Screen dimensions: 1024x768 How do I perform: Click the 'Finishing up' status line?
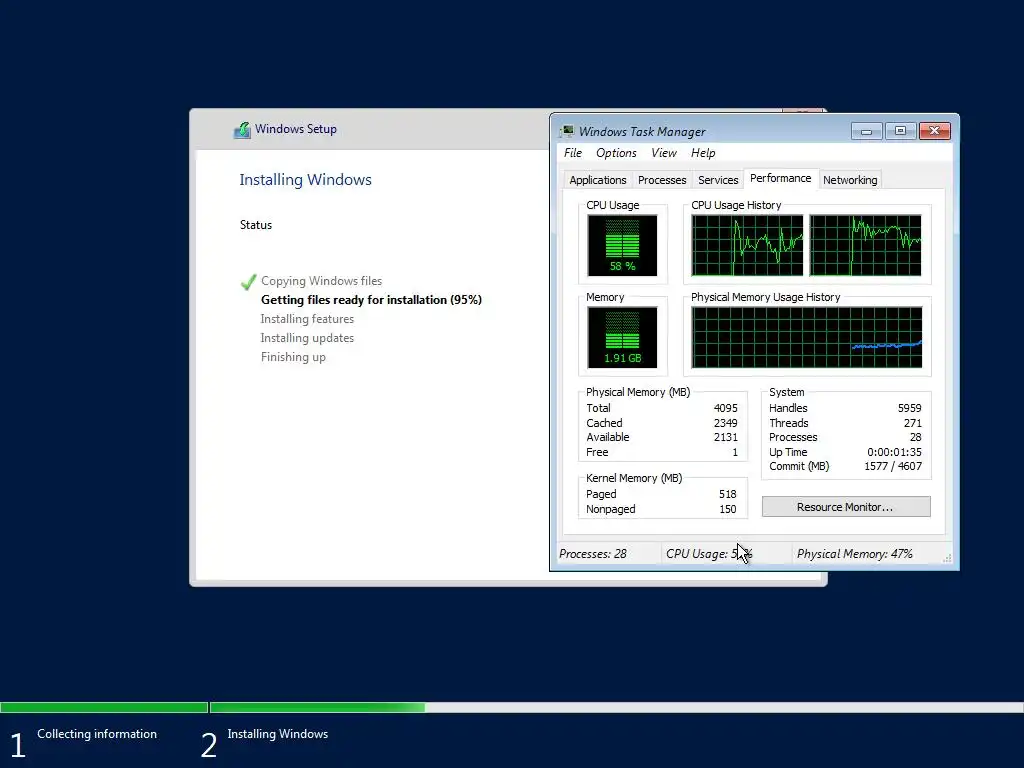point(293,357)
